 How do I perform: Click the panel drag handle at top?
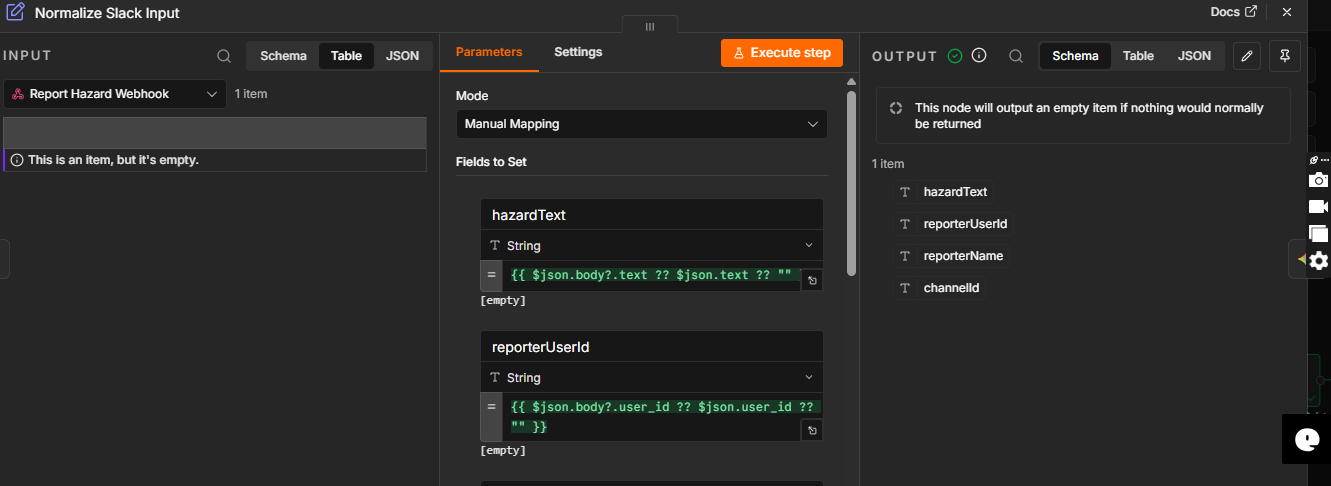650,26
